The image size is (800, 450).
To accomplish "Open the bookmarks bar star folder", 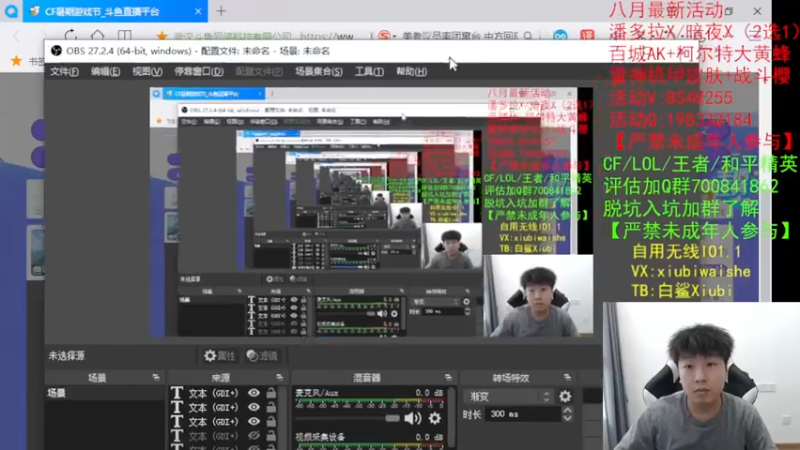I will click(x=16, y=61).
